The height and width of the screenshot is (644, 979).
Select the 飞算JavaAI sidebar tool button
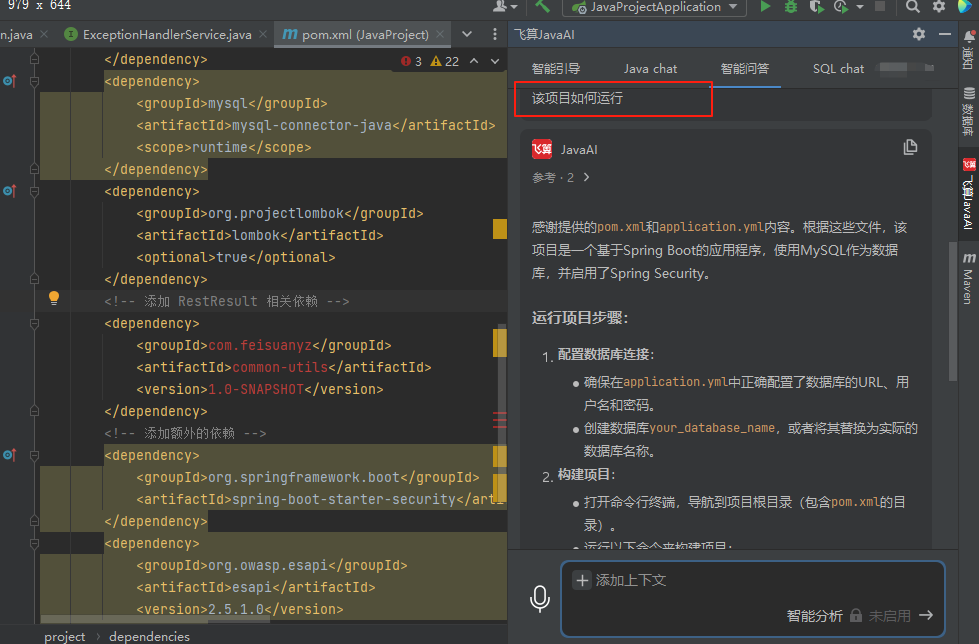click(968, 194)
